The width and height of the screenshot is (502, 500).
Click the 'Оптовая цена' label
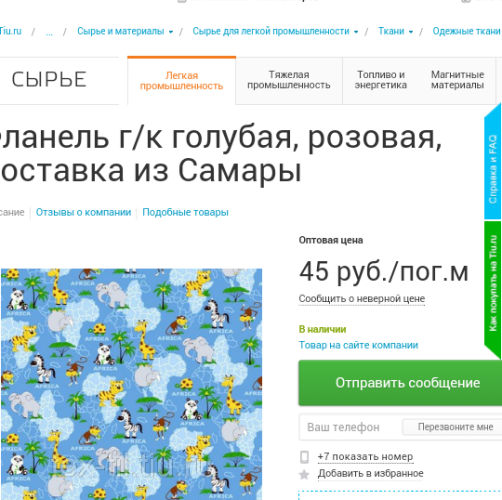pos(331,240)
